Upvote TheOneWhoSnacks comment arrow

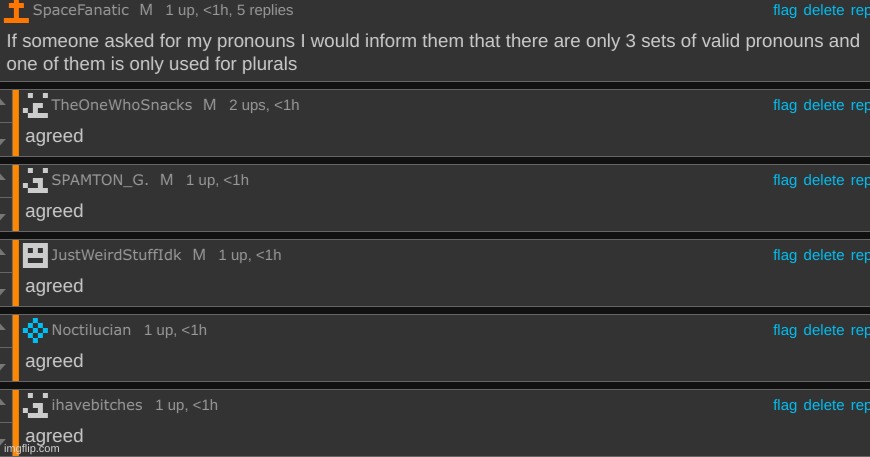[x=3, y=103]
